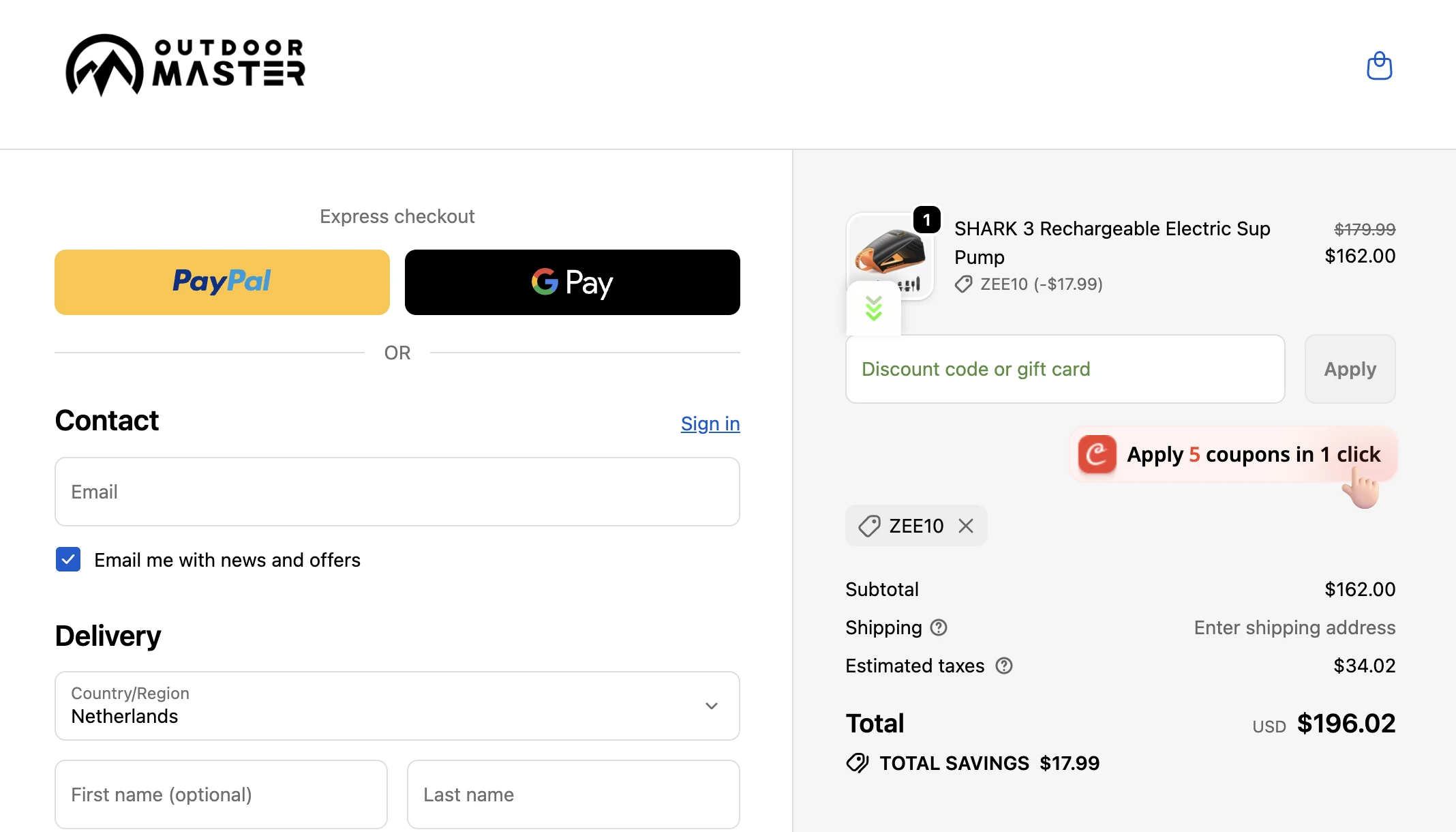
Task: Uncheck Email me with news and offers
Action: pos(68,559)
